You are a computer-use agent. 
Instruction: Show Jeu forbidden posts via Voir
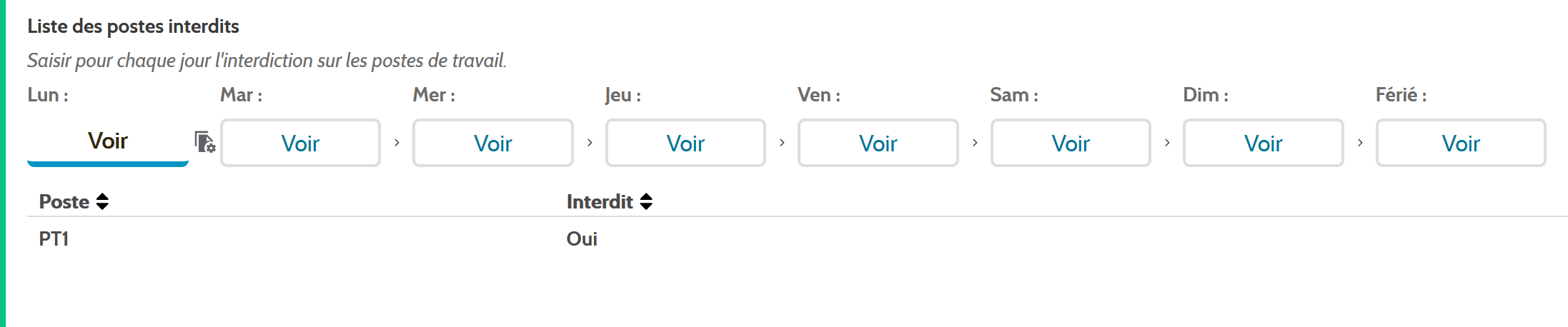point(685,143)
